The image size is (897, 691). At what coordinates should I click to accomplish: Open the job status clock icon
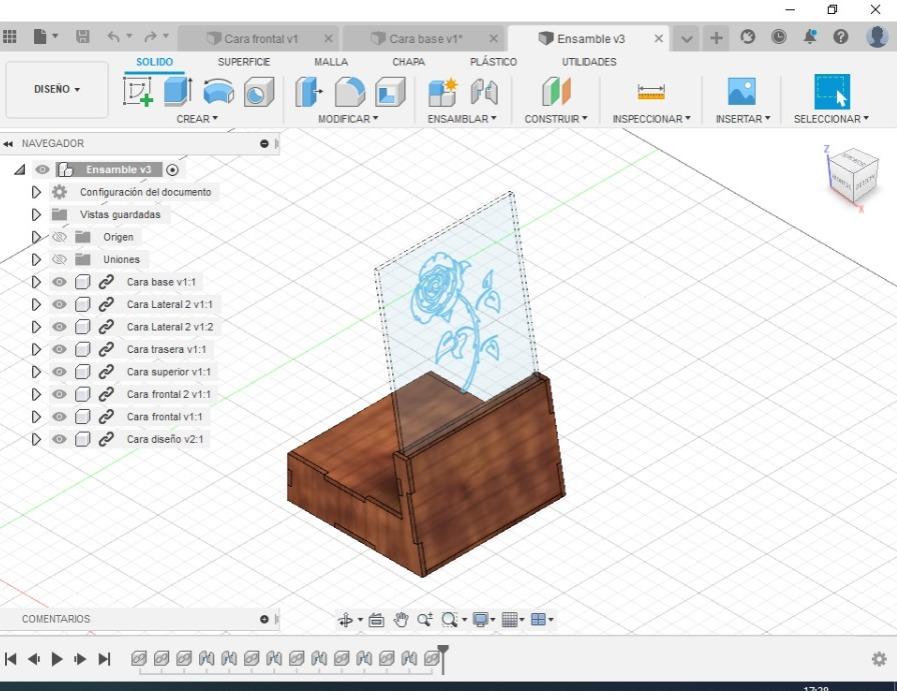coord(779,37)
